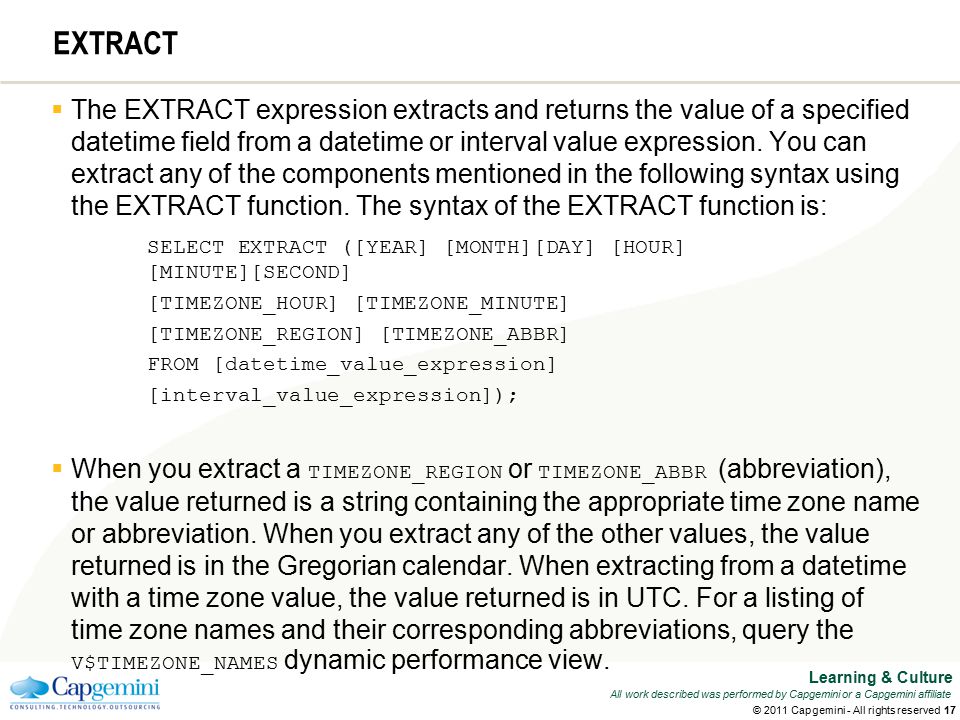
Task: Click the [TIMEZONE_HOUR] code token
Action: click(243, 304)
